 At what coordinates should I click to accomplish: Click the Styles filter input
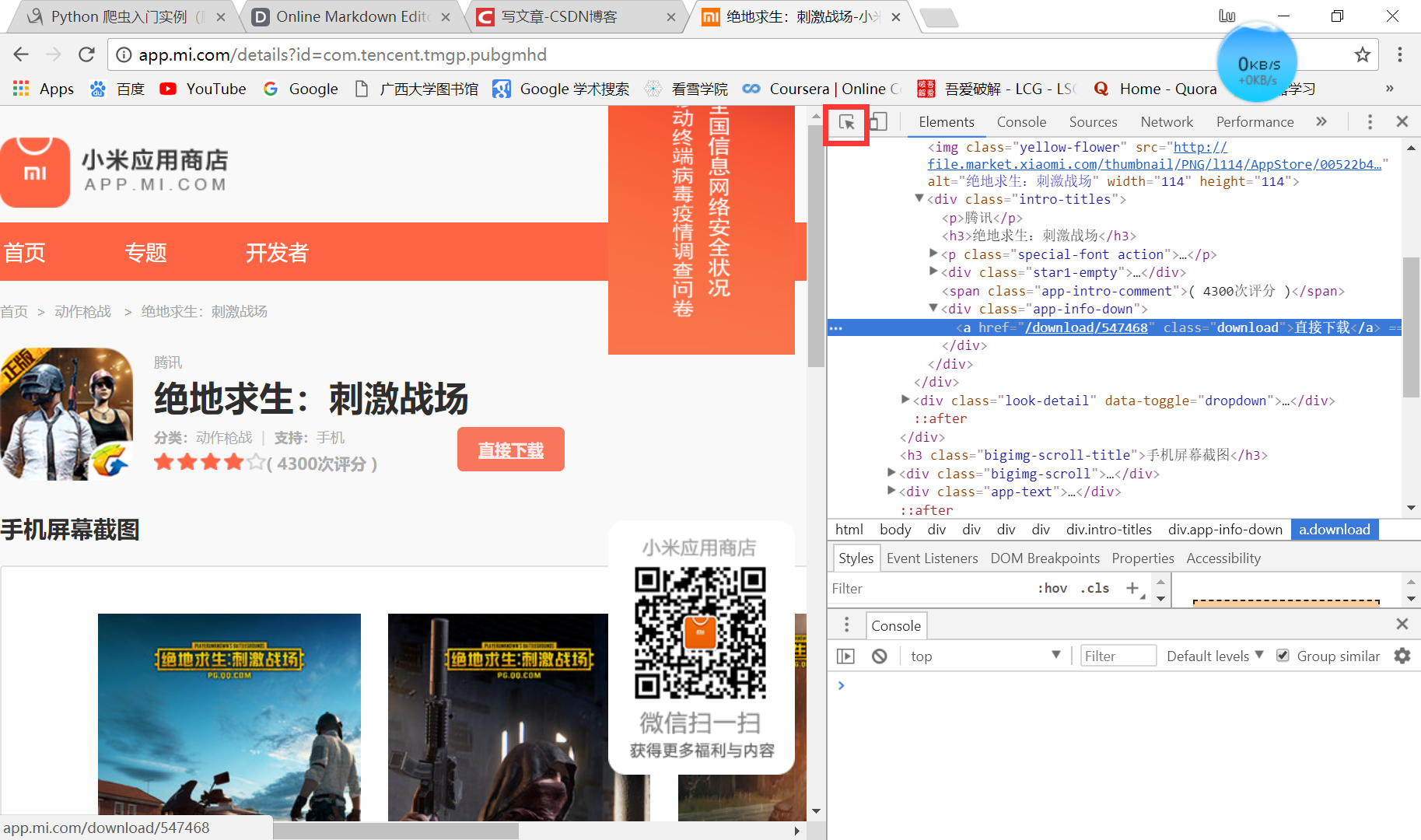929,589
